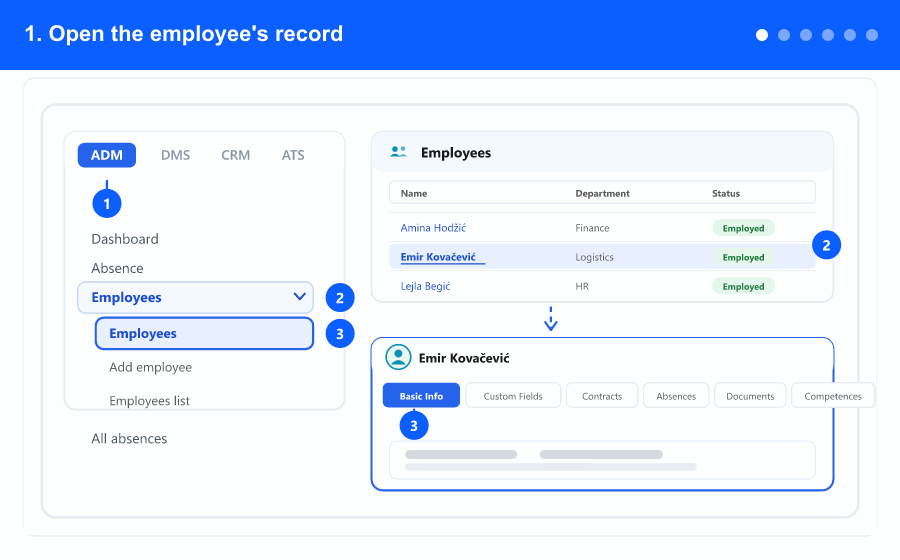Image resolution: width=900 pixels, height=560 pixels.
Task: Open the ADM module tab
Action: coord(107,155)
